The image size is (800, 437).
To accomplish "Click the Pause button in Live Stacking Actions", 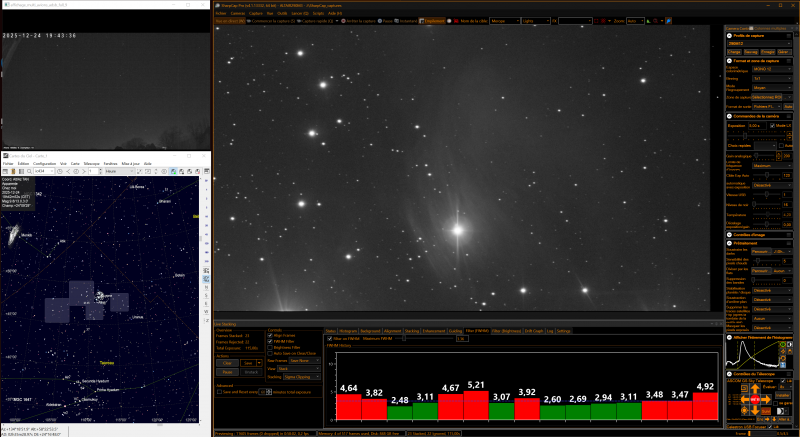I will [x=228, y=372].
